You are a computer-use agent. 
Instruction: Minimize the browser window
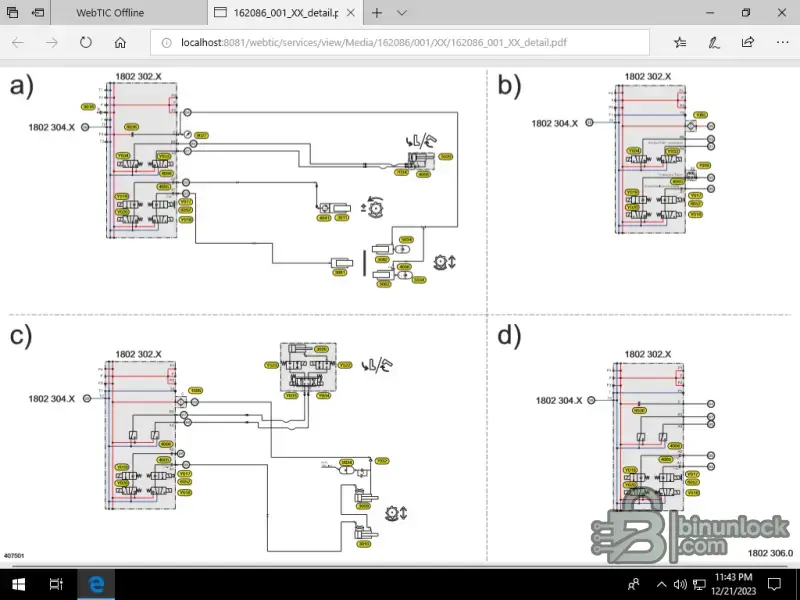tap(710, 13)
